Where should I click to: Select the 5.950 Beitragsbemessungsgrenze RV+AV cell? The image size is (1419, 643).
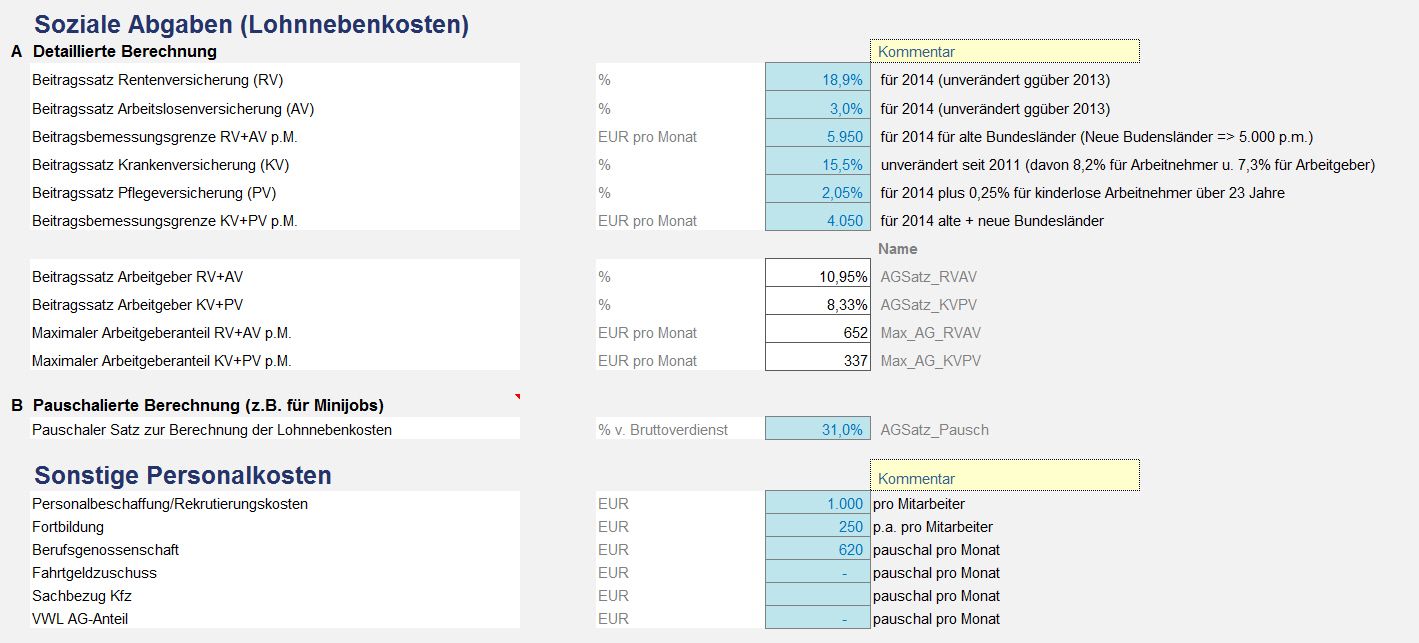point(817,136)
